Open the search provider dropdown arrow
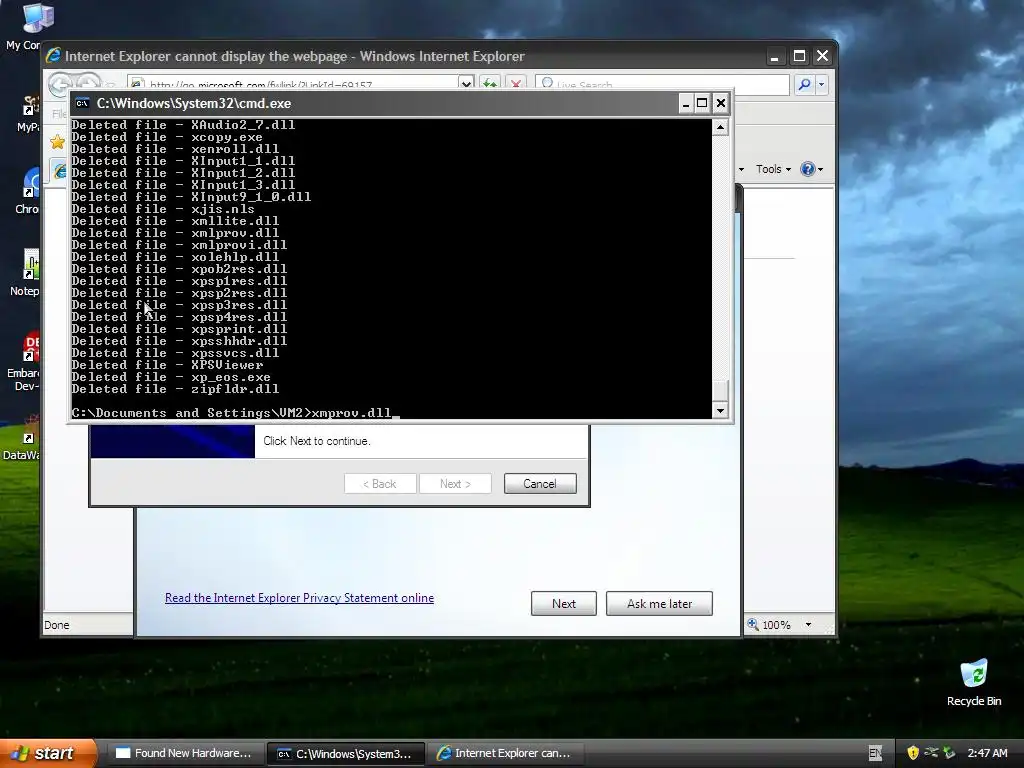The image size is (1024, 768). click(x=822, y=84)
